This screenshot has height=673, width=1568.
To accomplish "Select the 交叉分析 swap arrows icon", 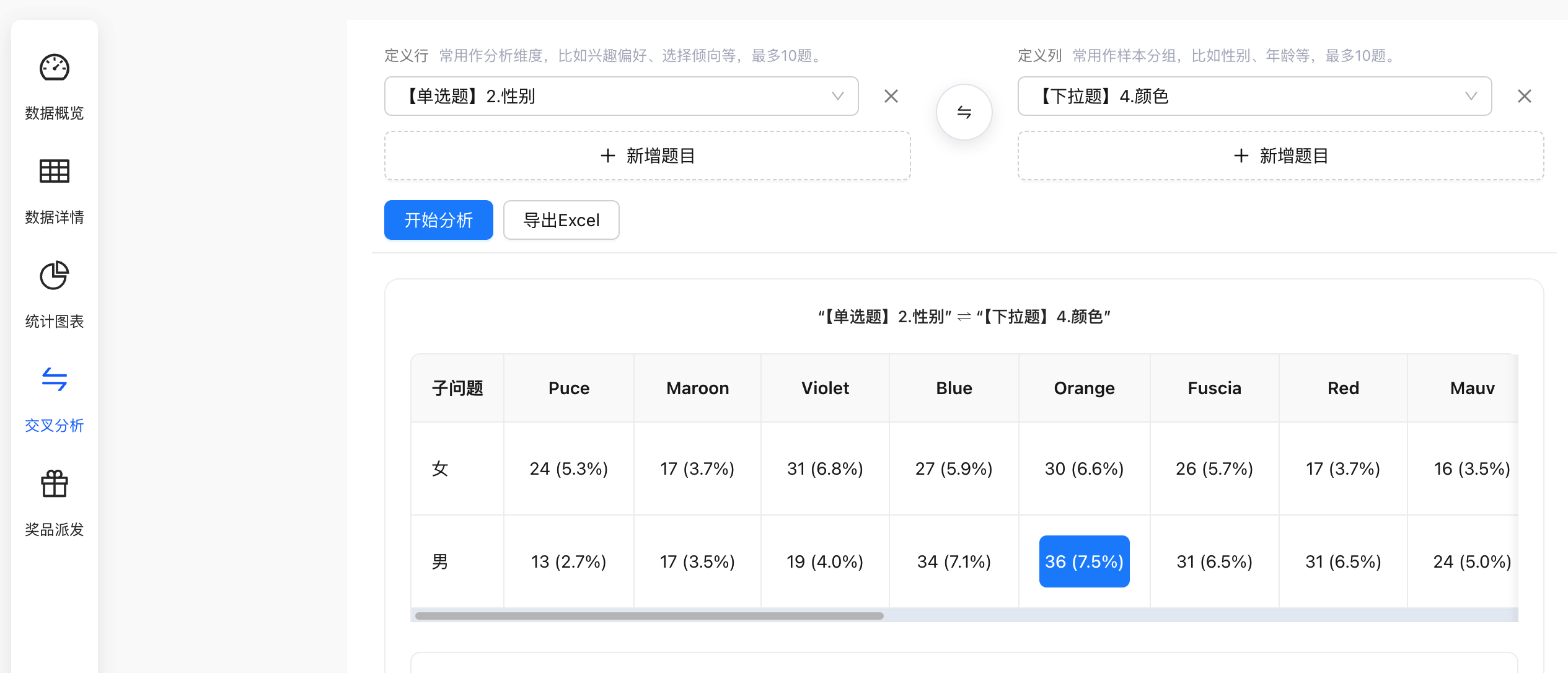I will pos(55,379).
